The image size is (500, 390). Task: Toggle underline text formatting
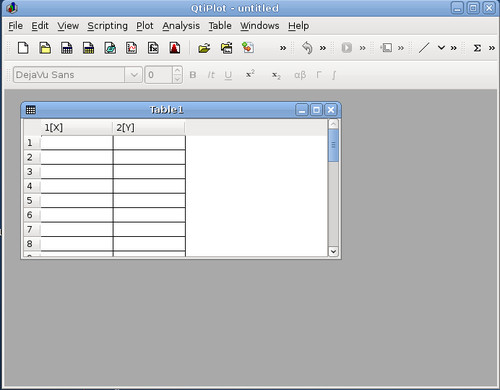(228, 75)
